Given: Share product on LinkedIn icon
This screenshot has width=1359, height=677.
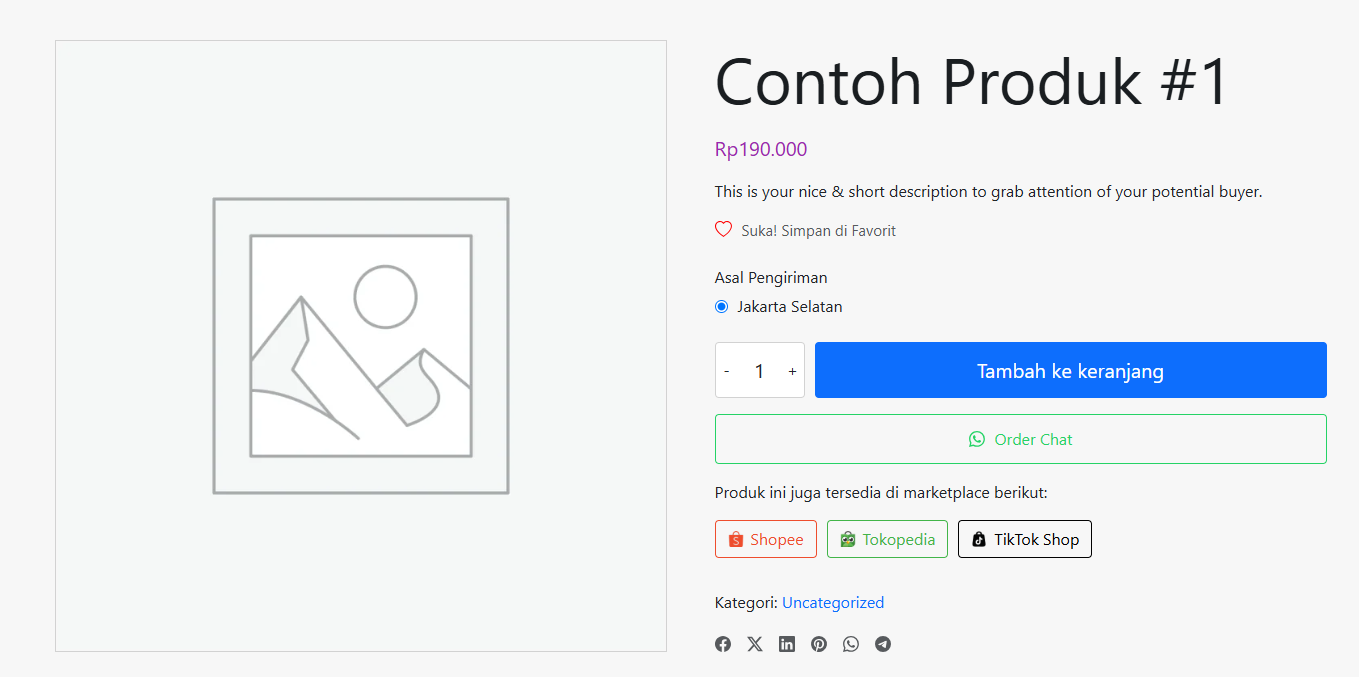Looking at the screenshot, I should pyautogui.click(x=787, y=644).
